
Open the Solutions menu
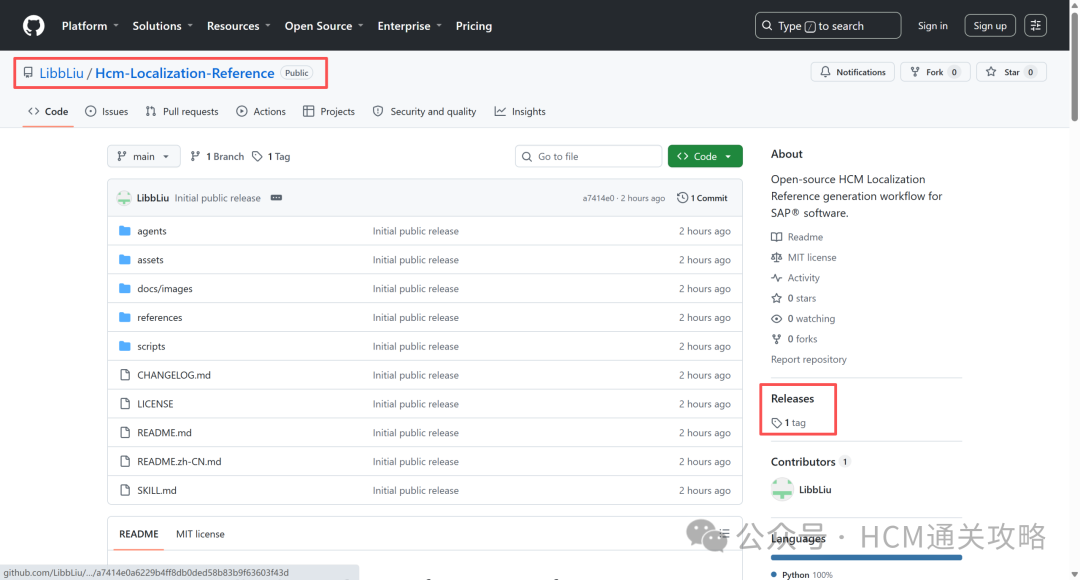pos(163,25)
